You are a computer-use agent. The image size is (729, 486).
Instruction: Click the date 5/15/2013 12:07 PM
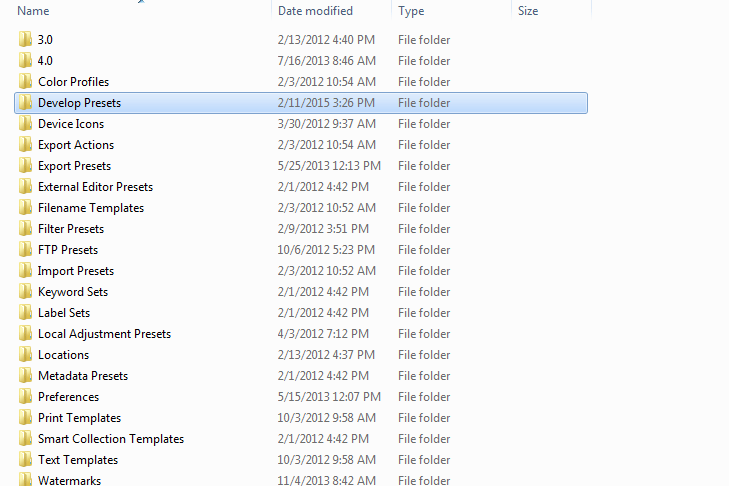tap(329, 397)
